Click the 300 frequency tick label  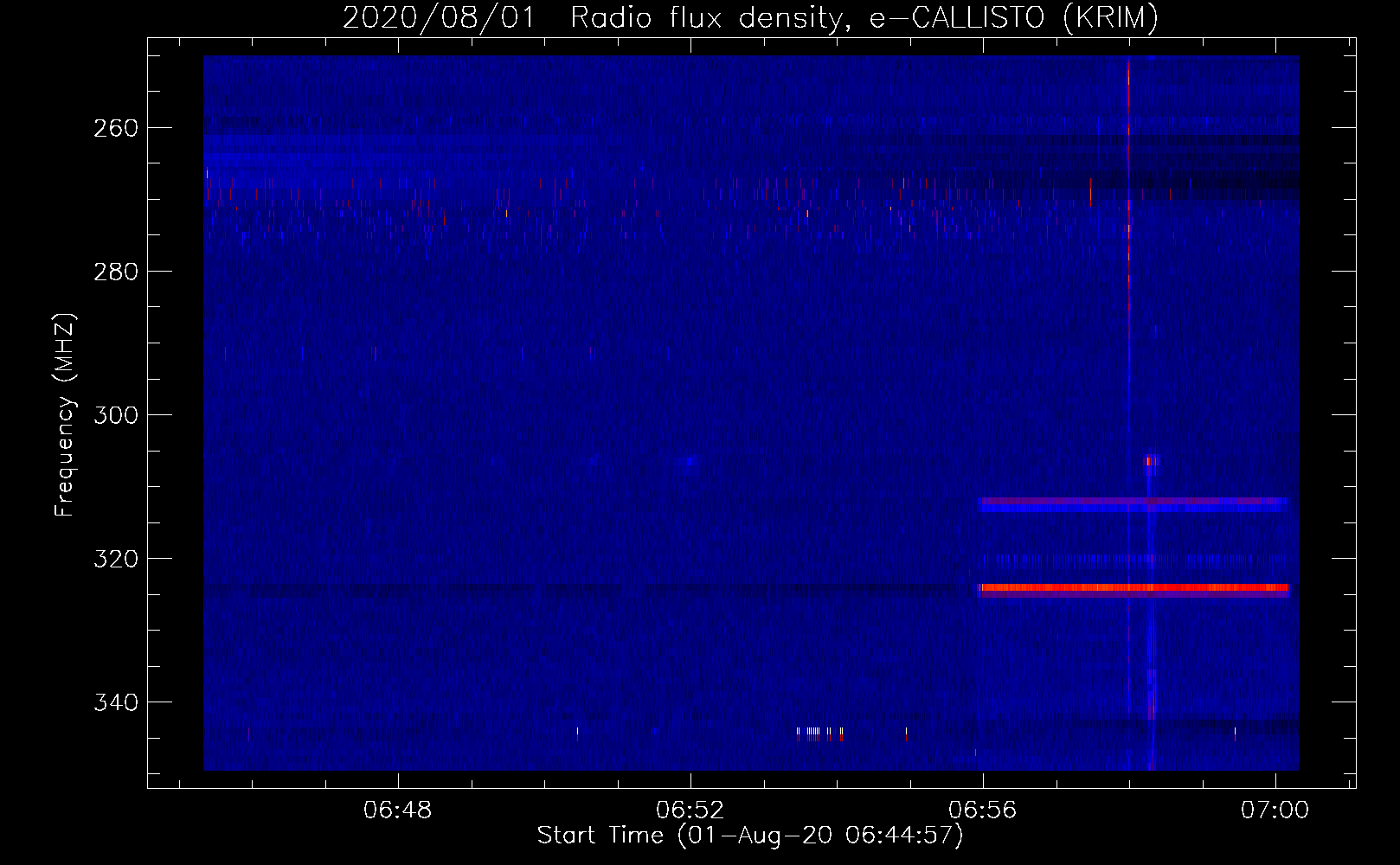pos(115,415)
